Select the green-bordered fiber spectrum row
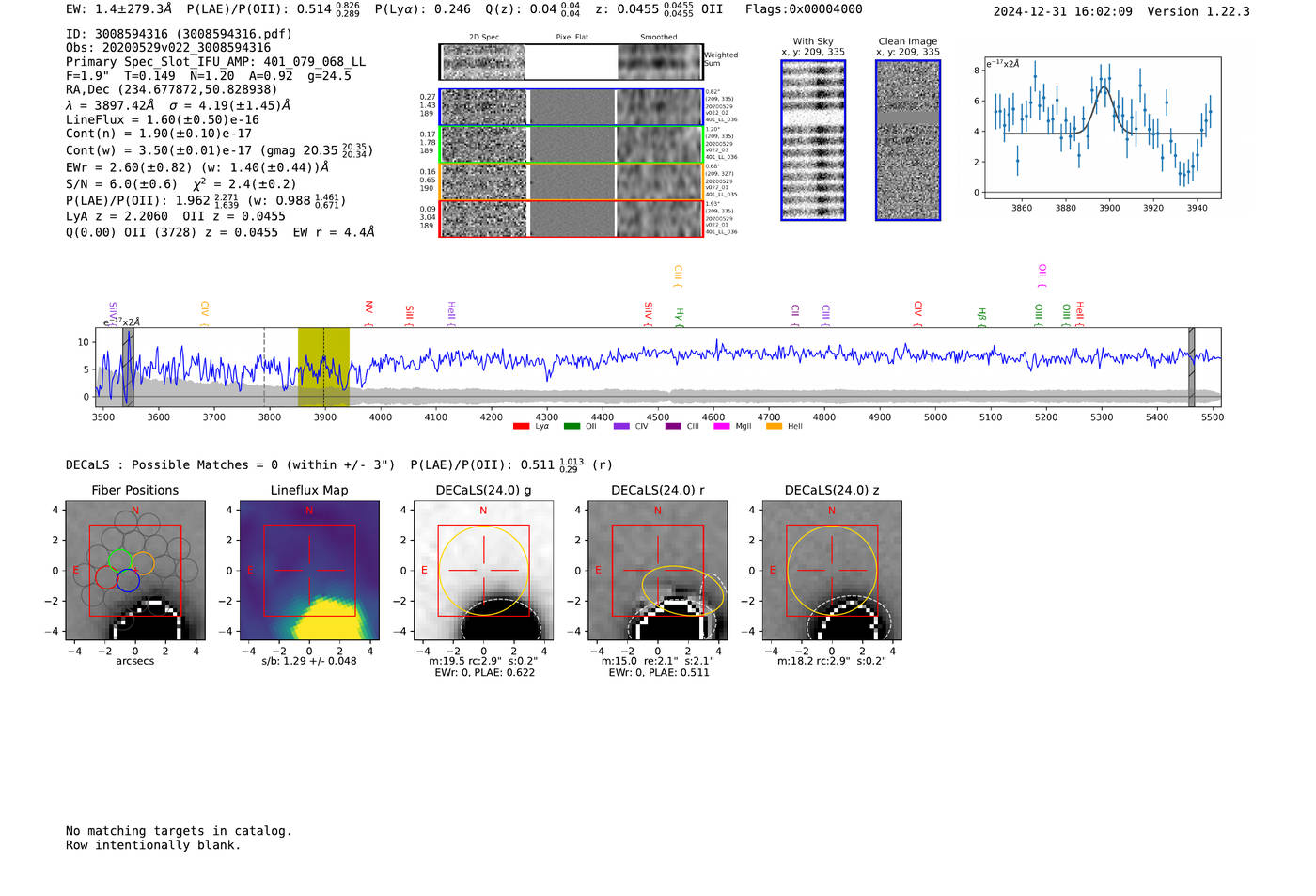The height and width of the screenshot is (896, 1316). tap(572, 145)
